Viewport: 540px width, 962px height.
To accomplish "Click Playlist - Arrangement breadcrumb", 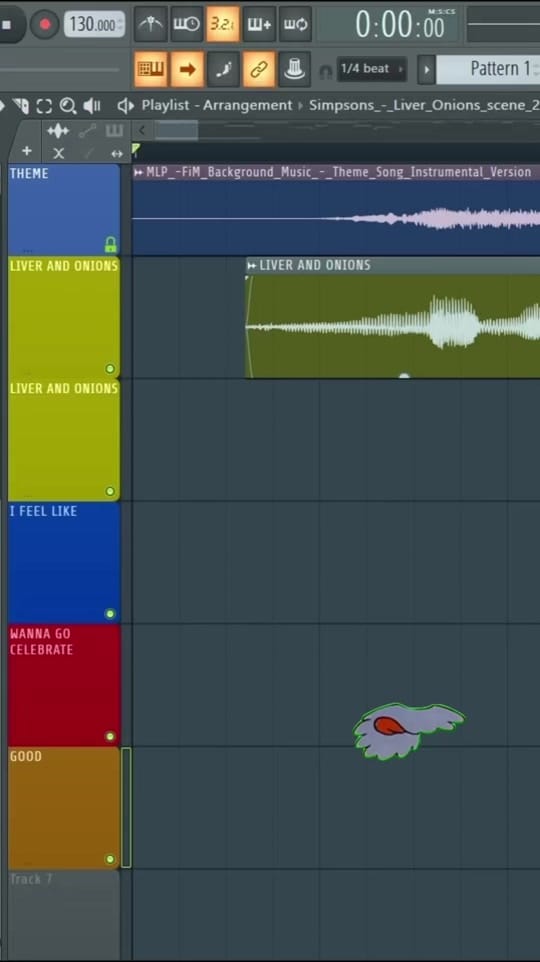I will point(217,105).
